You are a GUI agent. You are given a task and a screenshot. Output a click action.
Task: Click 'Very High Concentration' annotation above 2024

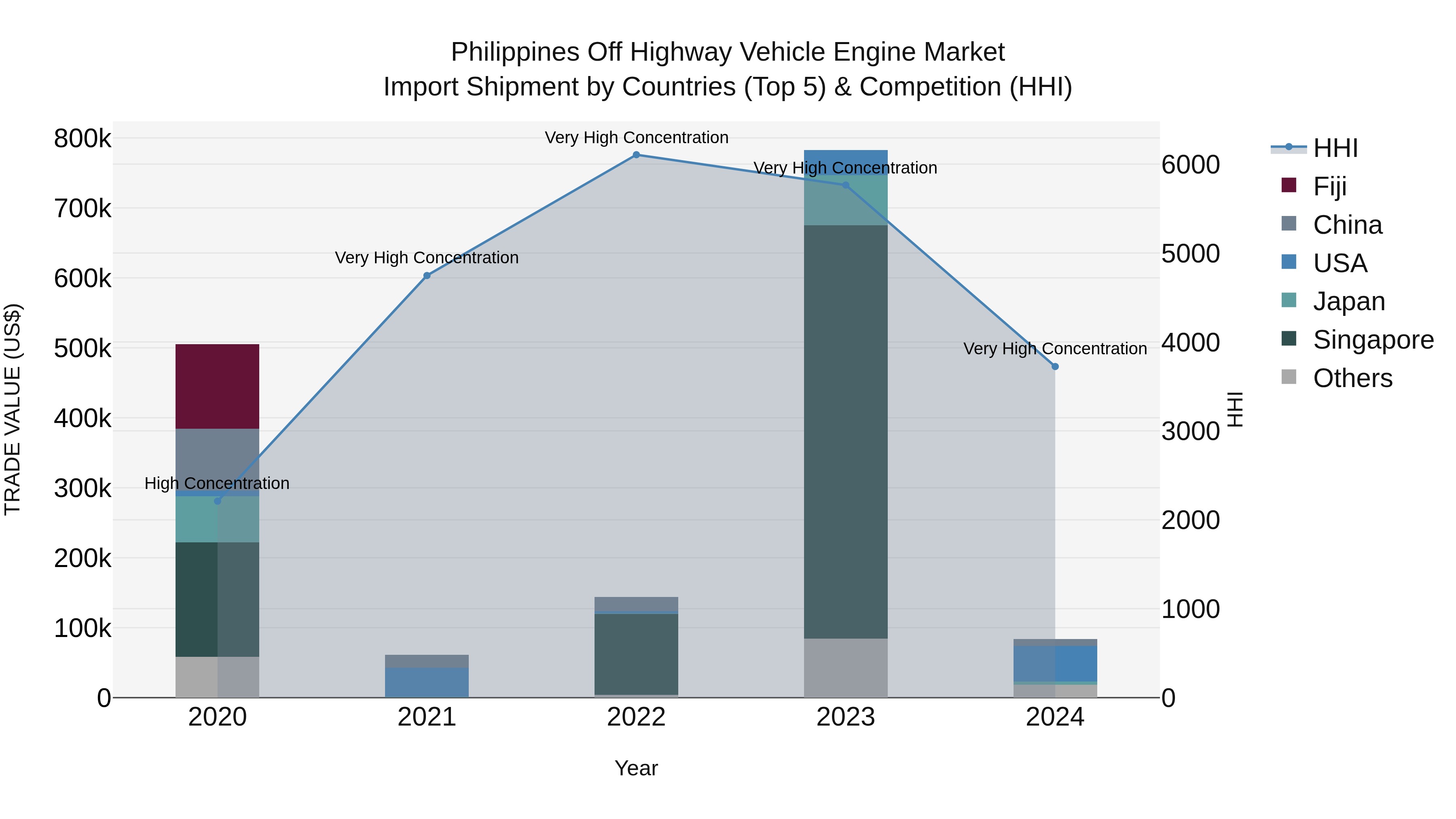click(x=1055, y=349)
